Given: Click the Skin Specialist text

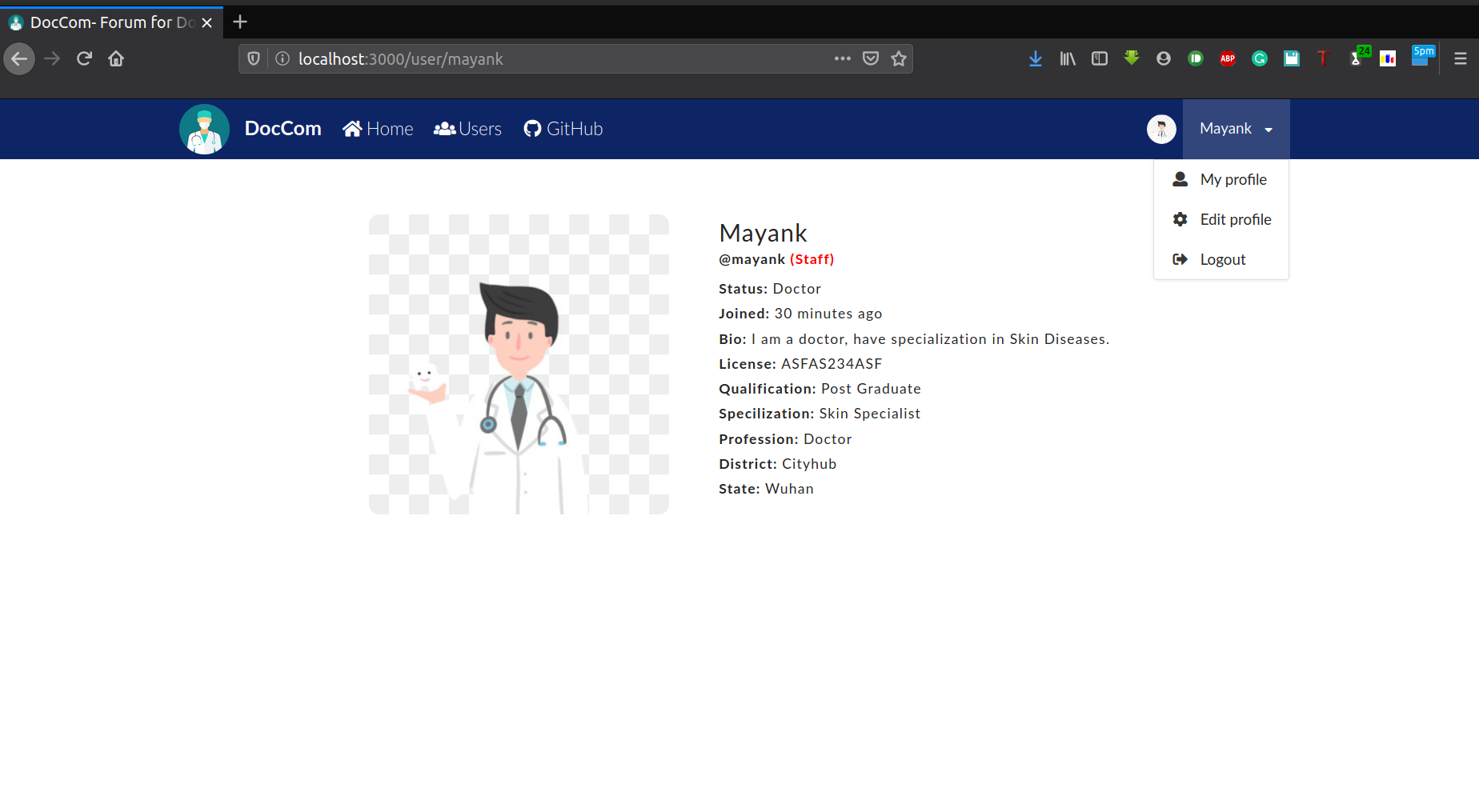Looking at the screenshot, I should (x=869, y=414).
